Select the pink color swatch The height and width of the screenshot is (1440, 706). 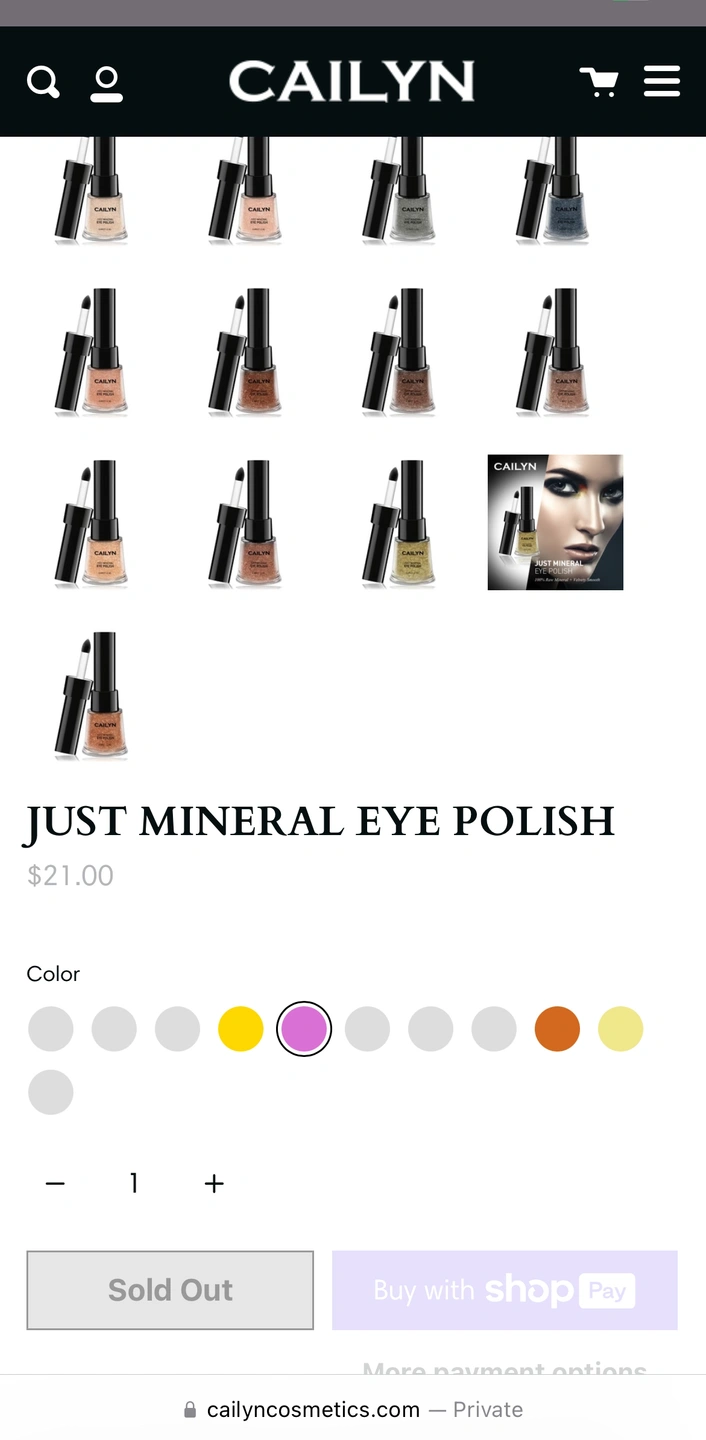(x=304, y=1029)
